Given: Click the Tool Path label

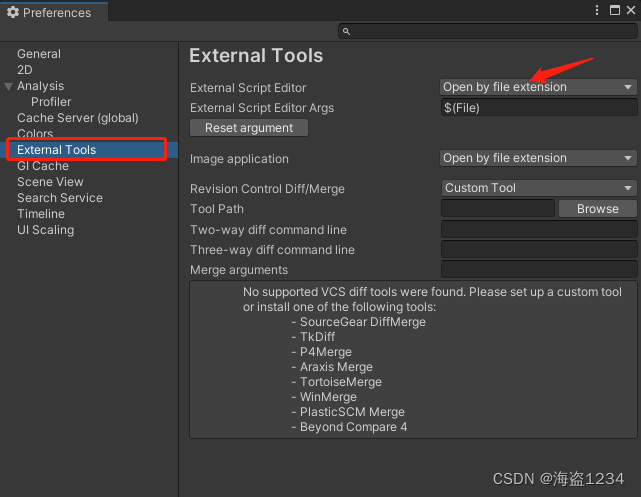Looking at the screenshot, I should tap(217, 209).
